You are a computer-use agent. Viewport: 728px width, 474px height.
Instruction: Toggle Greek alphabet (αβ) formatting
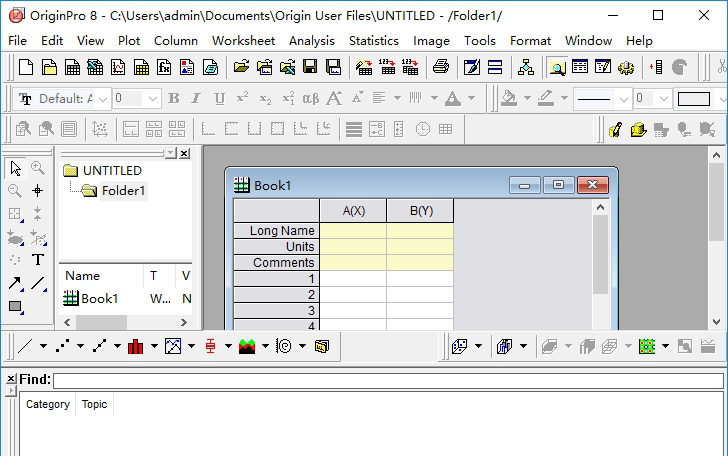coord(311,98)
